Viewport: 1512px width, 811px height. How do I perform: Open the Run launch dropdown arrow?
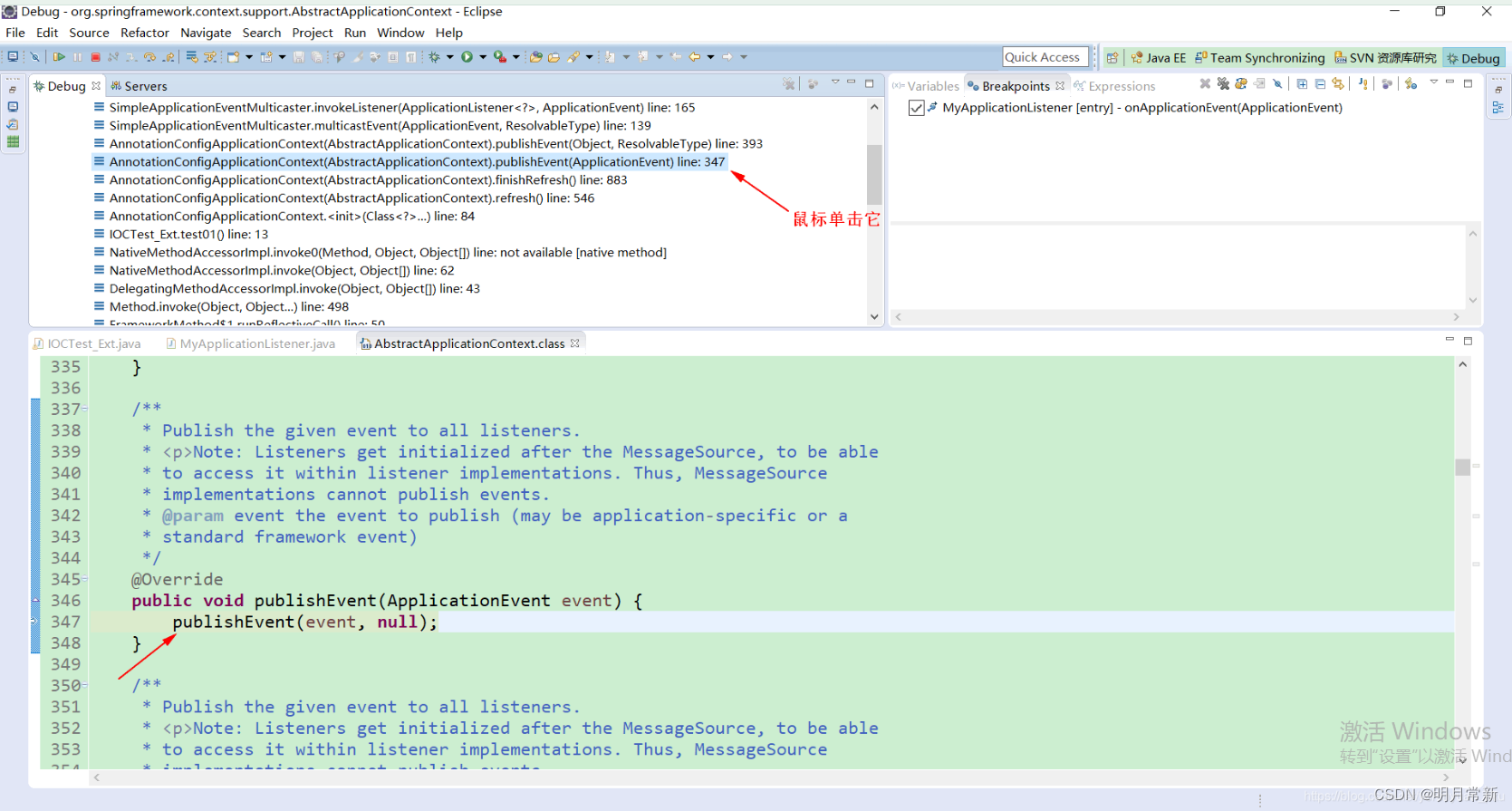(482, 57)
